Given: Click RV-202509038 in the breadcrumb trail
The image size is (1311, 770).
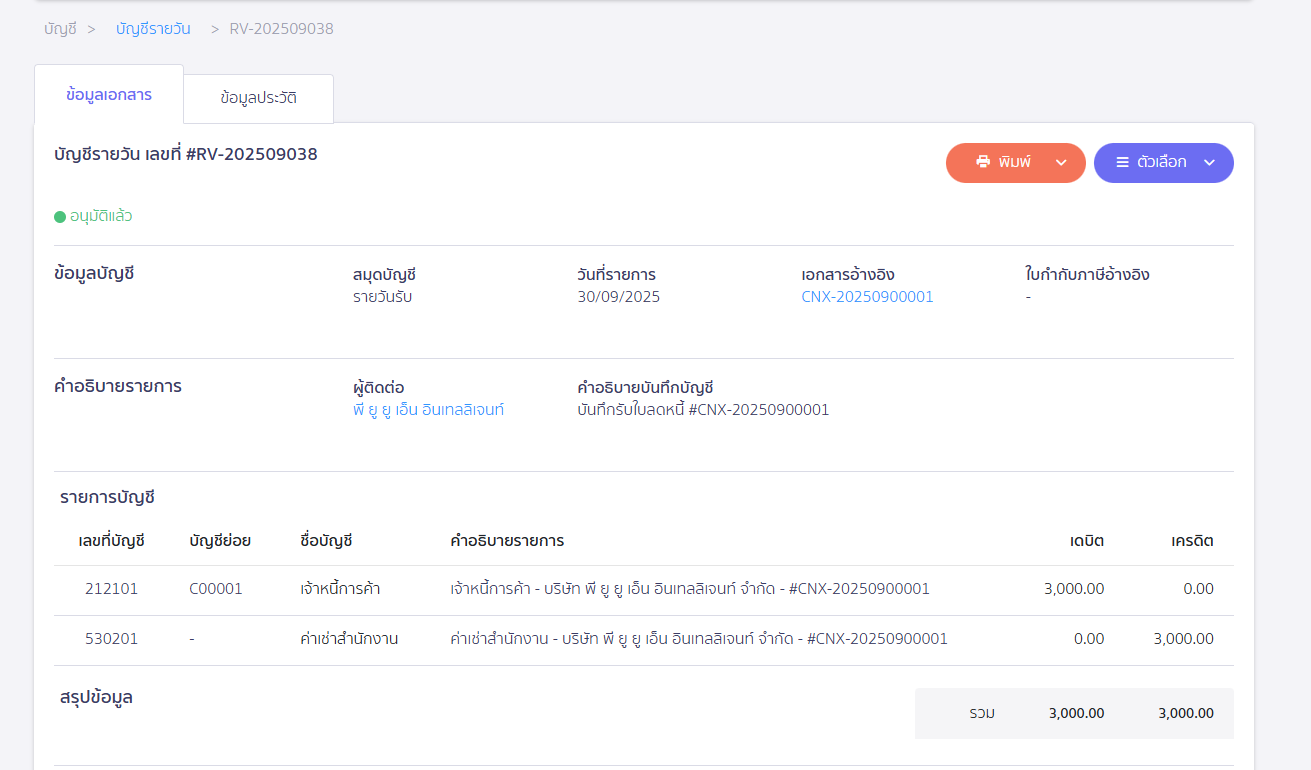Looking at the screenshot, I should (282, 29).
